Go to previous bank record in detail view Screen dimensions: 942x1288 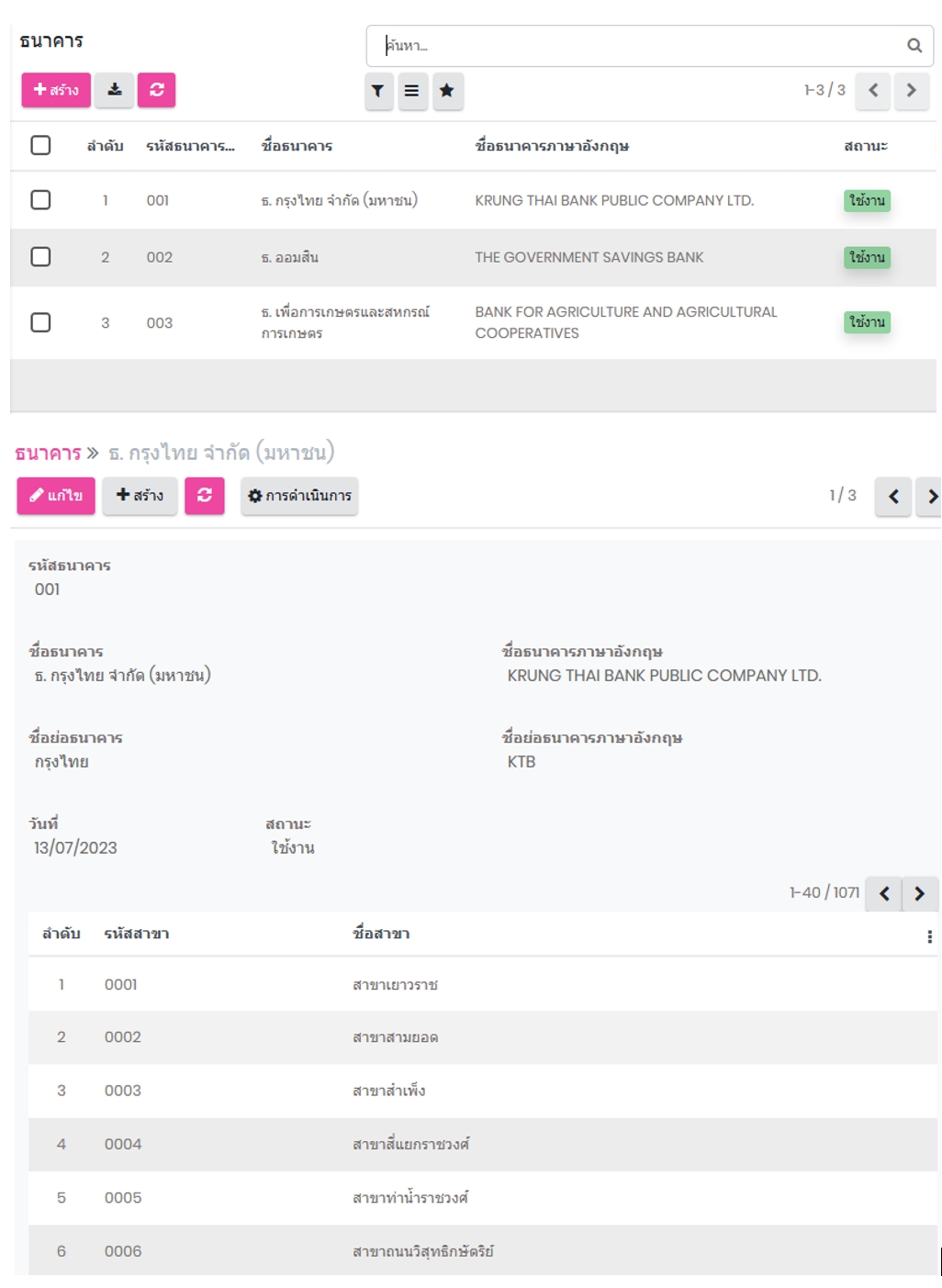click(x=892, y=497)
